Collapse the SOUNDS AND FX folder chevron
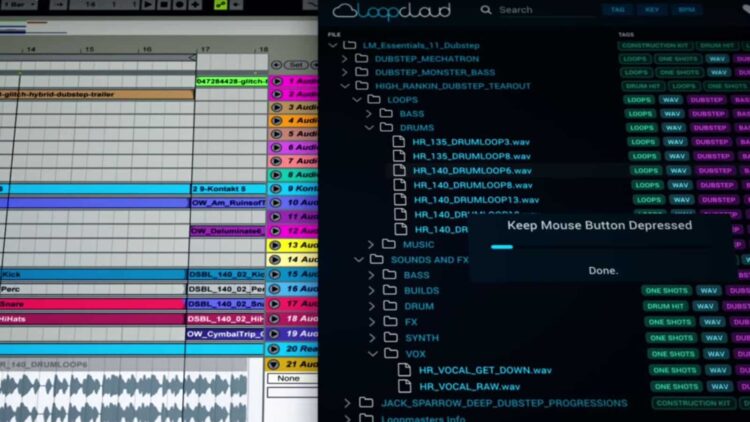 359,260
